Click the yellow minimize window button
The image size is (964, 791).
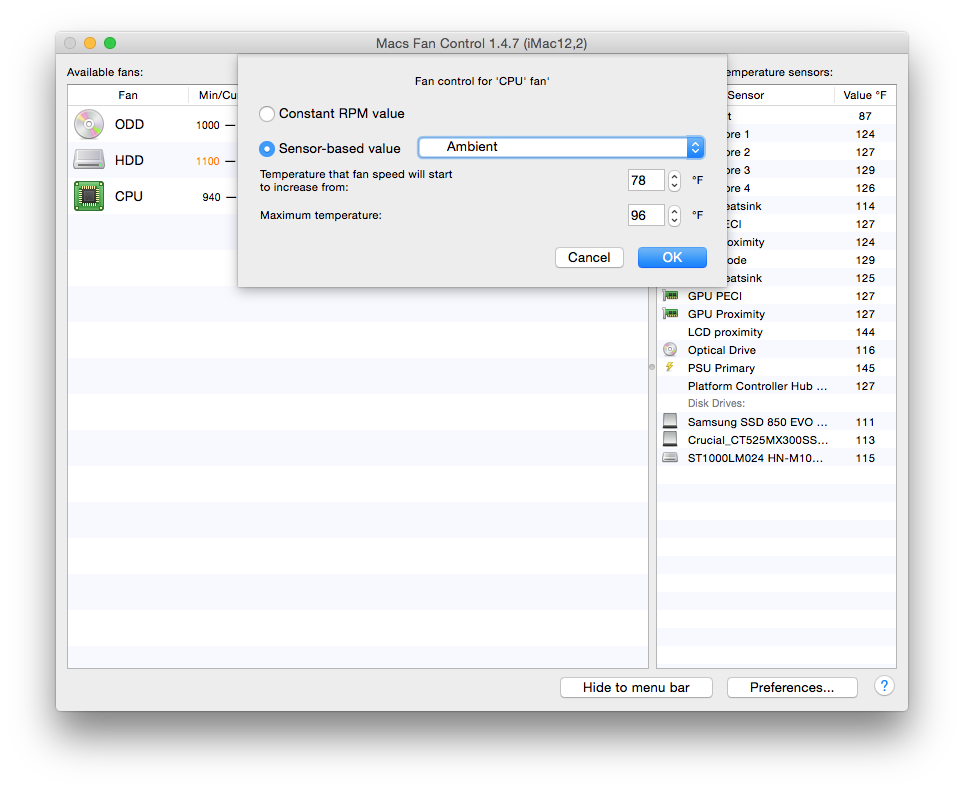tap(90, 42)
